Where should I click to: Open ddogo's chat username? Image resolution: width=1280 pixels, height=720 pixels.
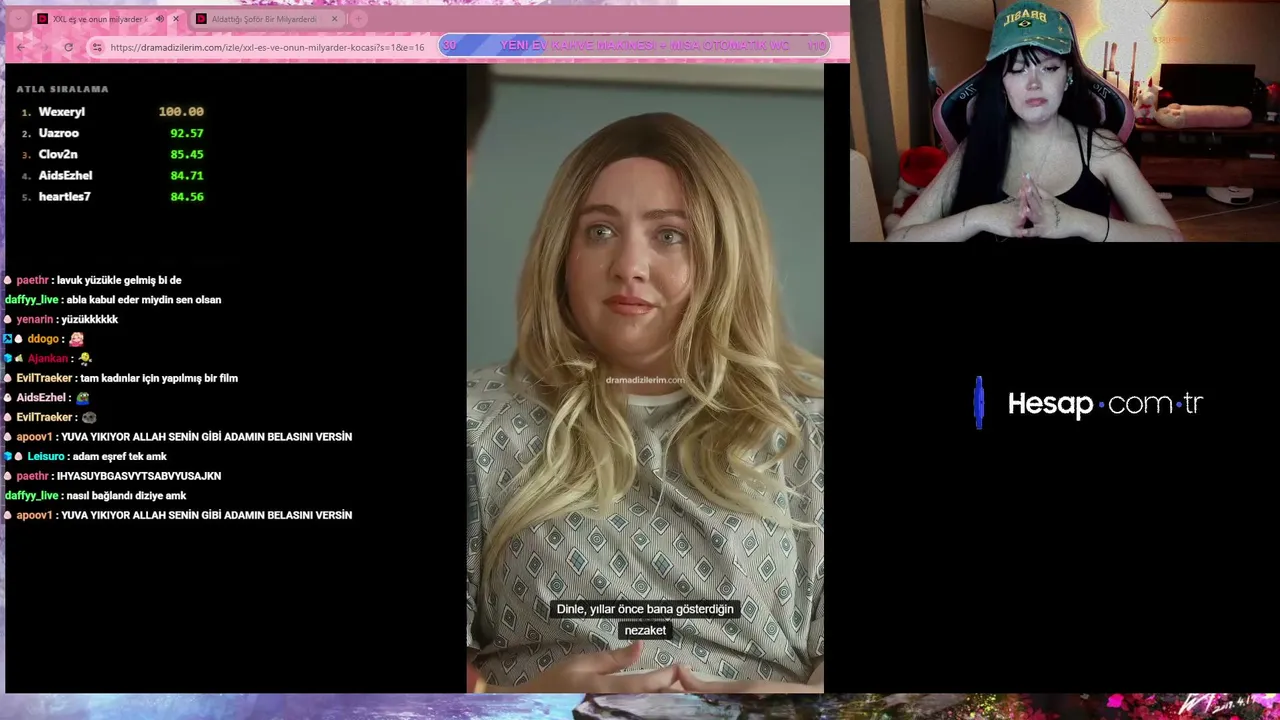coord(43,339)
